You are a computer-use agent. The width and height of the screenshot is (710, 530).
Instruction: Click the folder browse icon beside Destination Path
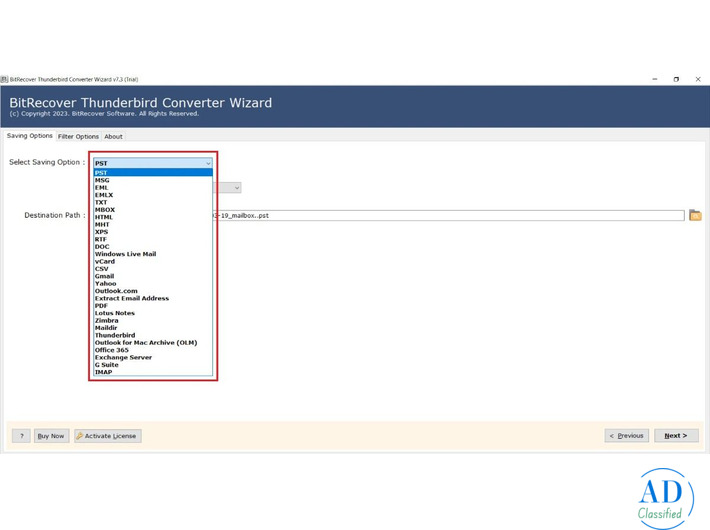(695, 215)
